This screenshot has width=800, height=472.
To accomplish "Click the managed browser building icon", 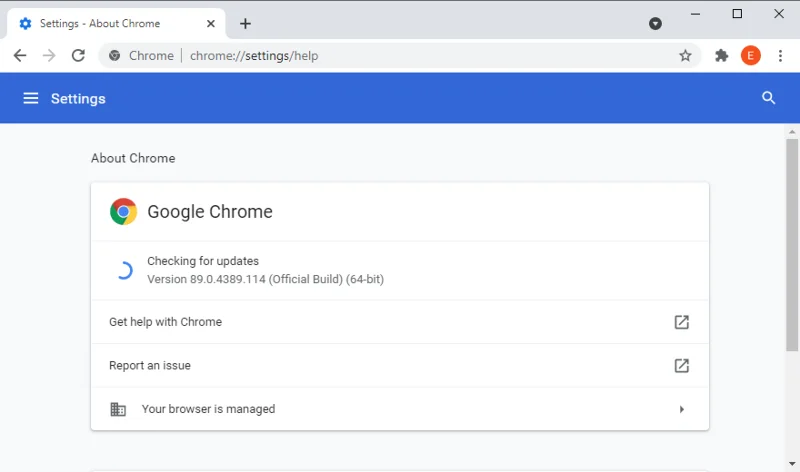I will click(118, 409).
